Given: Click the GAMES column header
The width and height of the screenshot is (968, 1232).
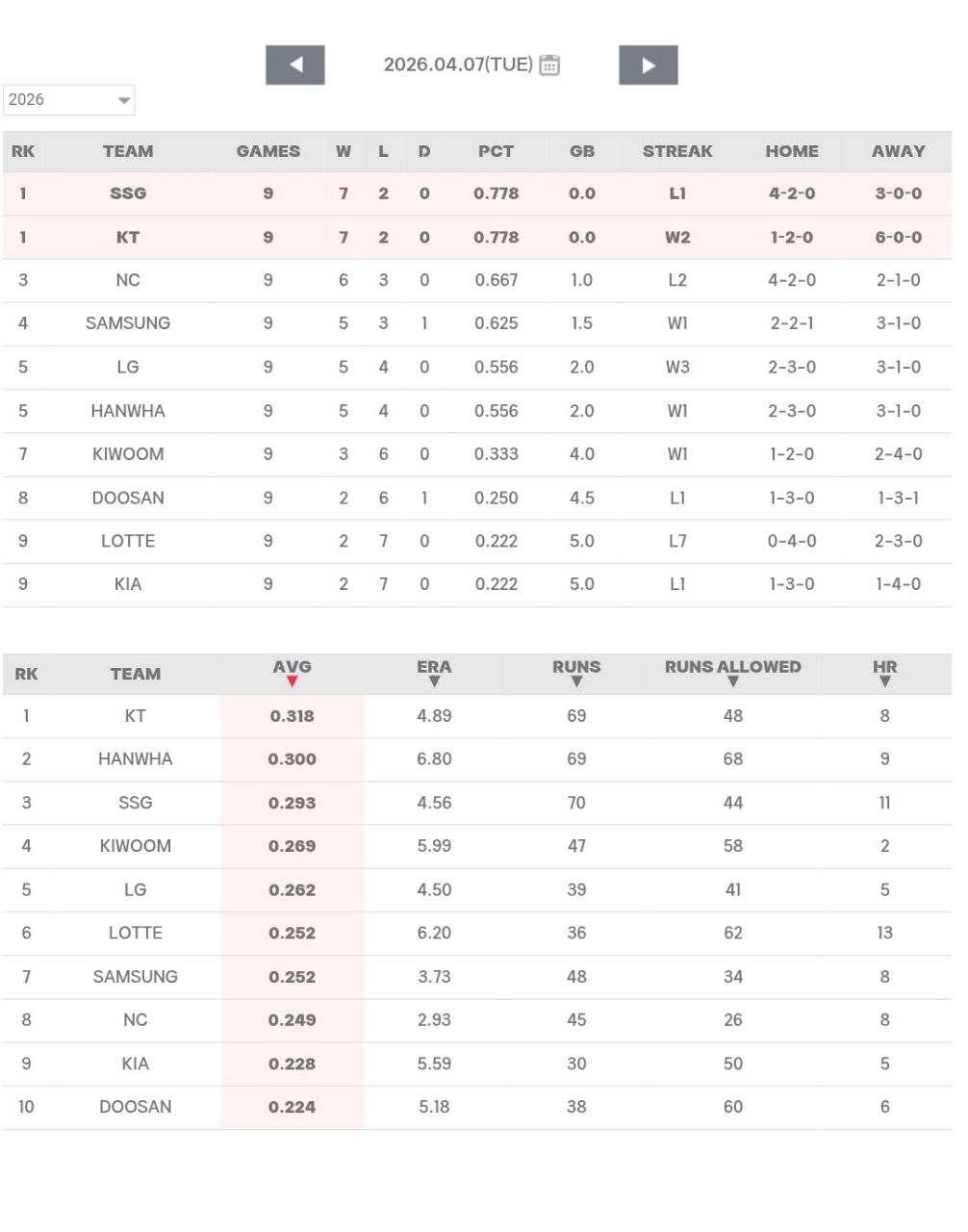Looking at the screenshot, I should [x=267, y=151].
